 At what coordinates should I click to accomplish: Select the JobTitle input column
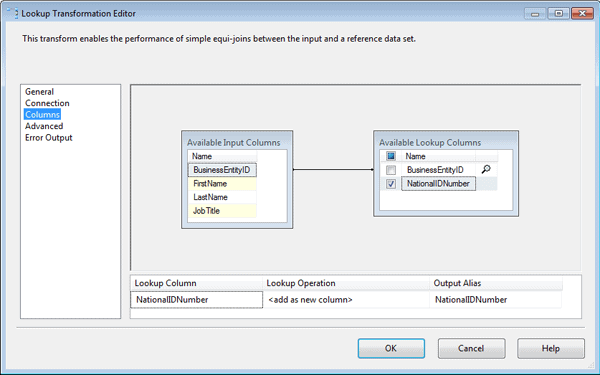[x=222, y=211]
